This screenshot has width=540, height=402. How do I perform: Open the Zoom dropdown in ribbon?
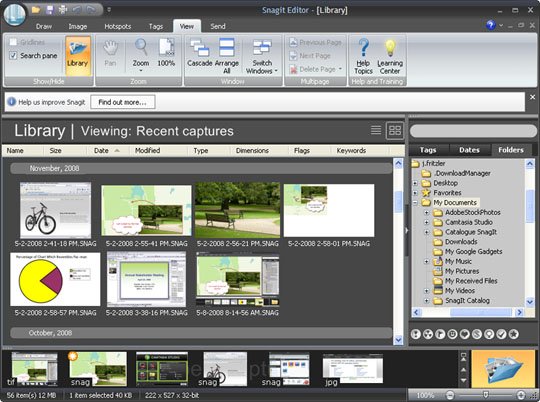[x=141, y=55]
